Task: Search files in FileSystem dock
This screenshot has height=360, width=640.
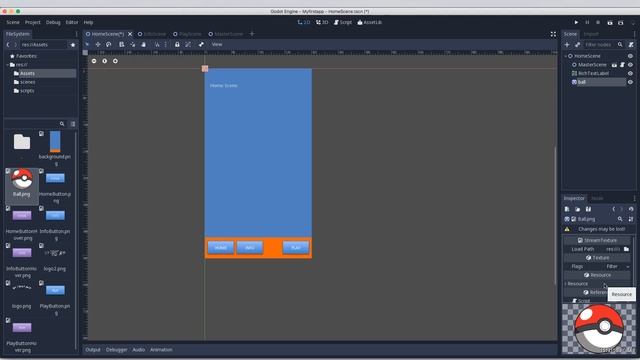Action: pos(62,124)
